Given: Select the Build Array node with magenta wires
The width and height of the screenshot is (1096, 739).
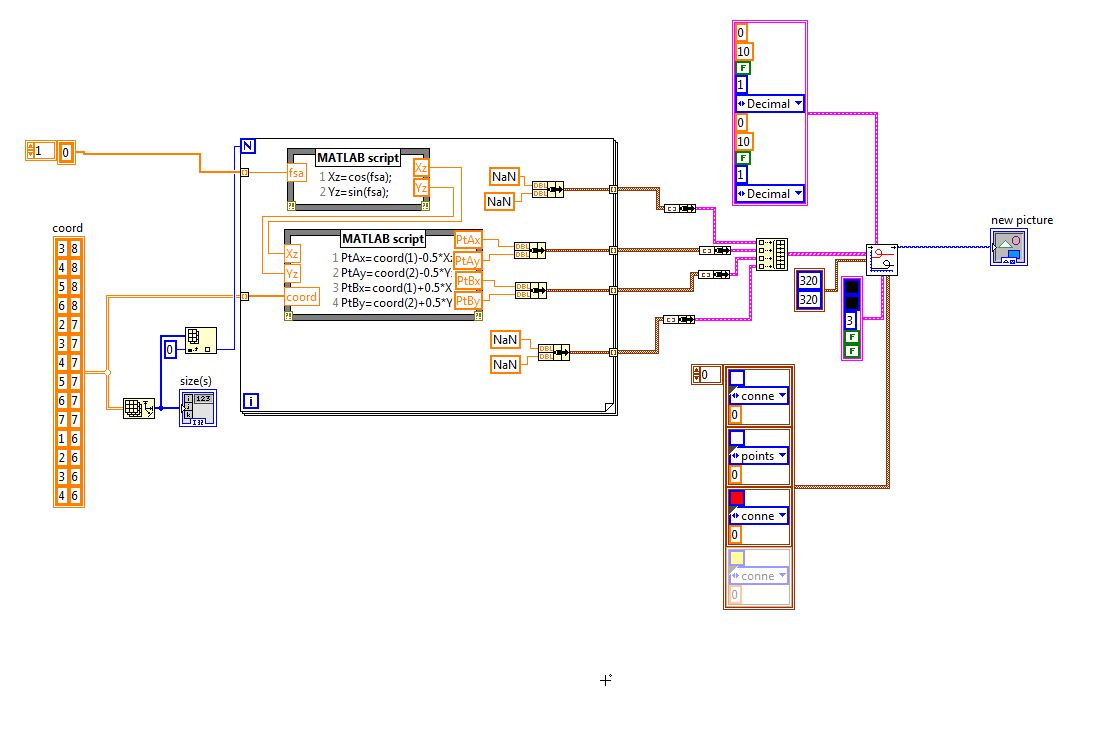Looking at the screenshot, I should click(x=772, y=254).
